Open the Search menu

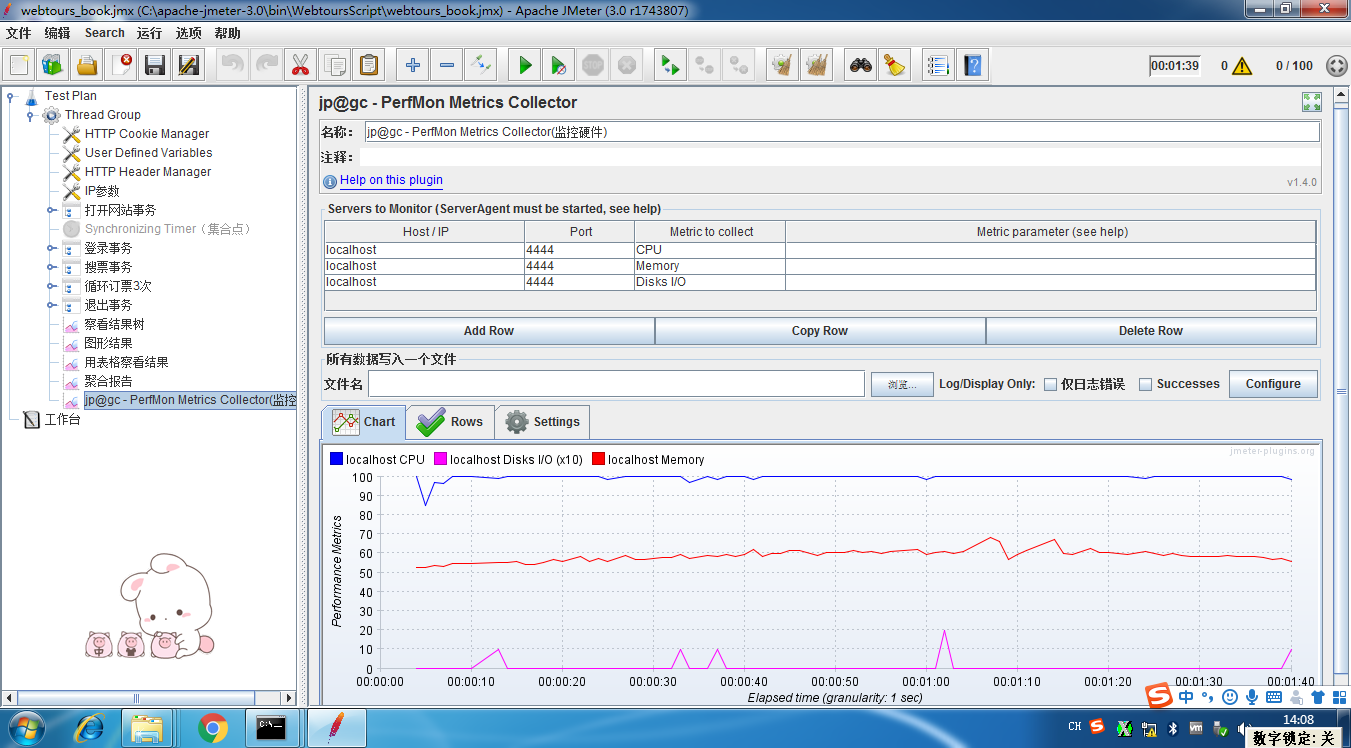tap(105, 33)
